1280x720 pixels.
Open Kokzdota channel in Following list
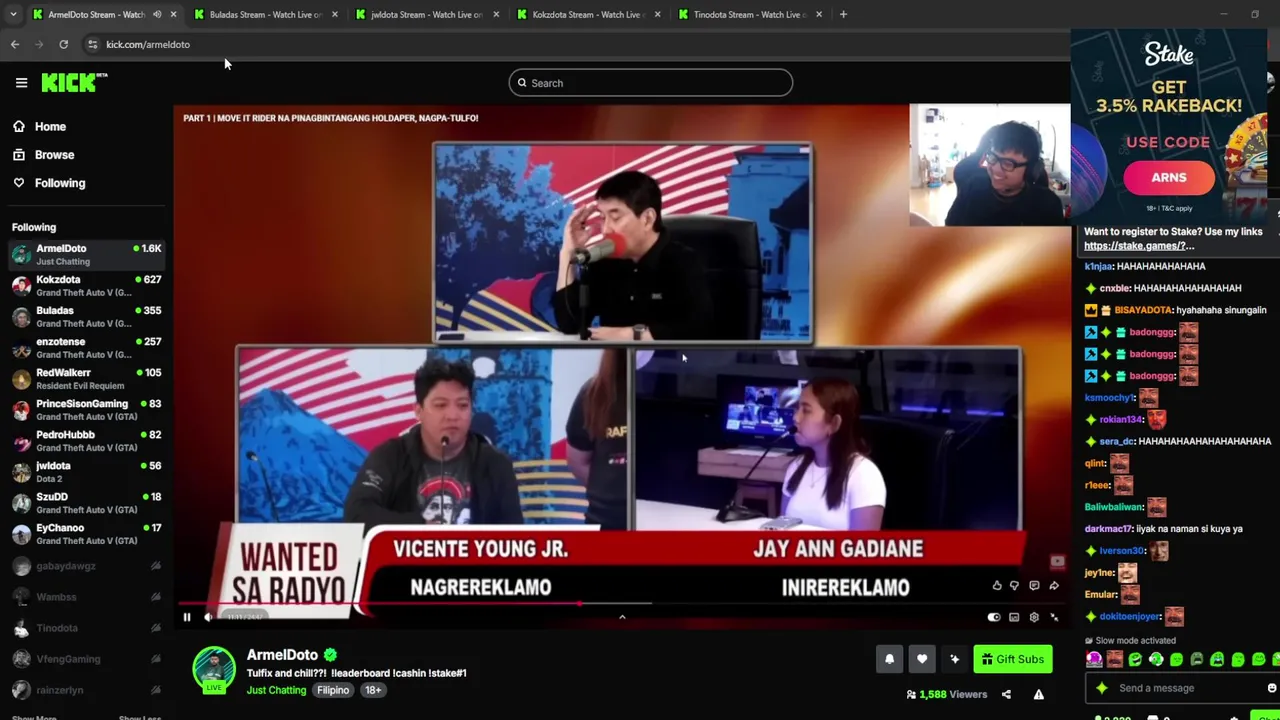pos(87,286)
